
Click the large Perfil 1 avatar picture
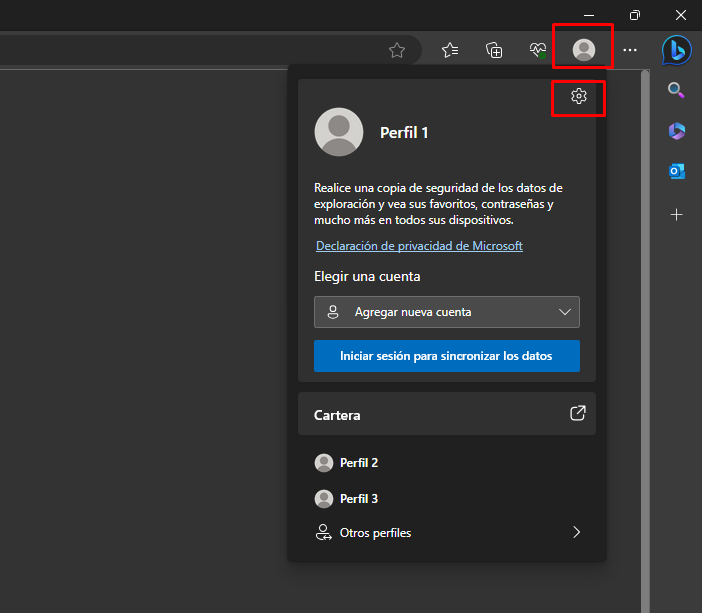point(339,132)
